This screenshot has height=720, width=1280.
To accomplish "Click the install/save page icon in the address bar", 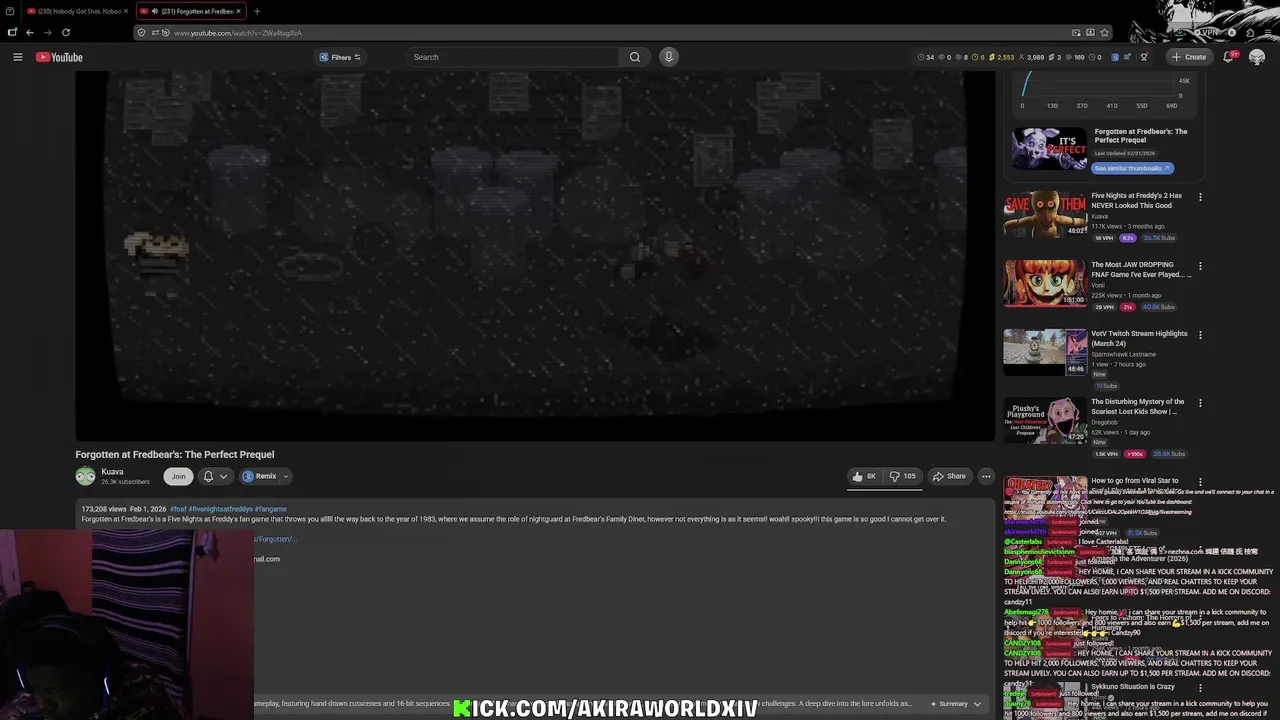I will coord(1090,32).
